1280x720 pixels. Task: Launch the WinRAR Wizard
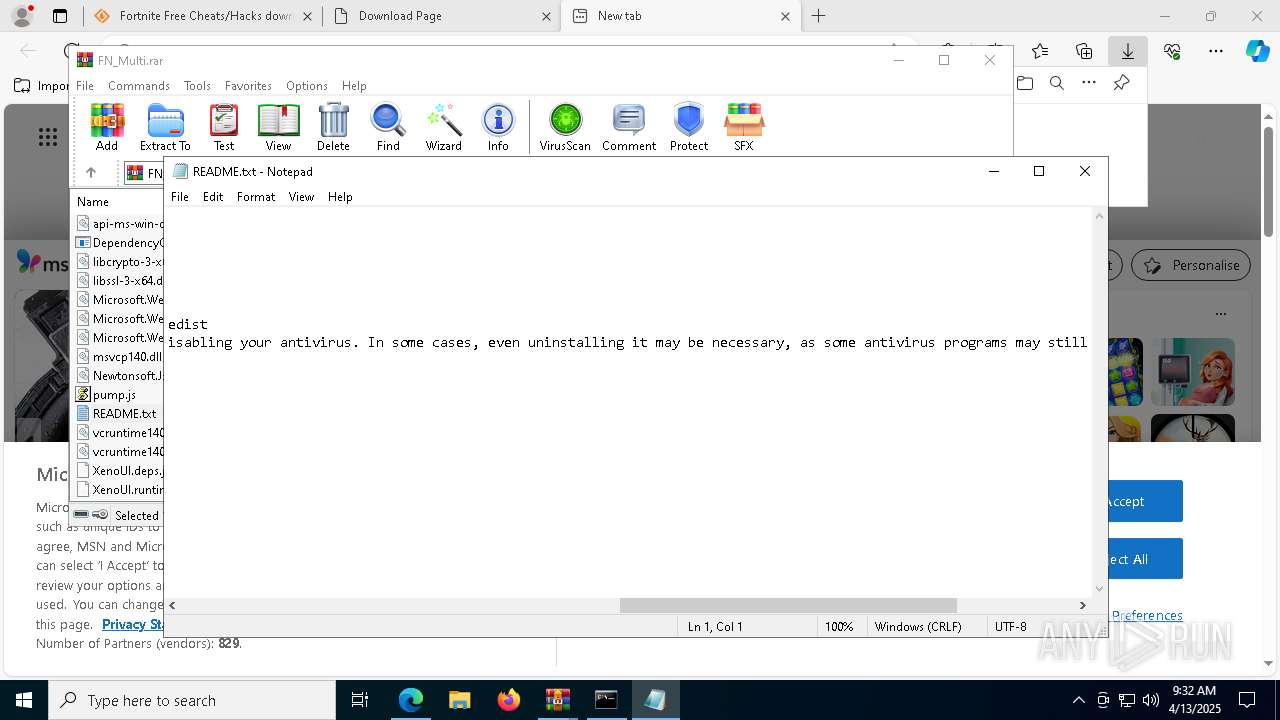[x=443, y=127]
